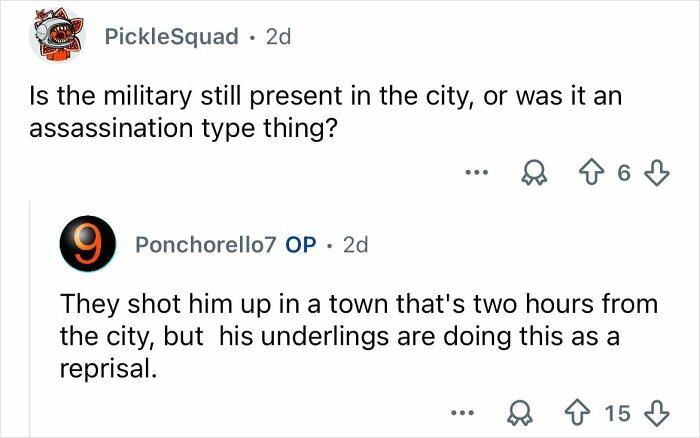
Task: Click the OP badge next to Ponchorello7
Action: [x=301, y=245]
